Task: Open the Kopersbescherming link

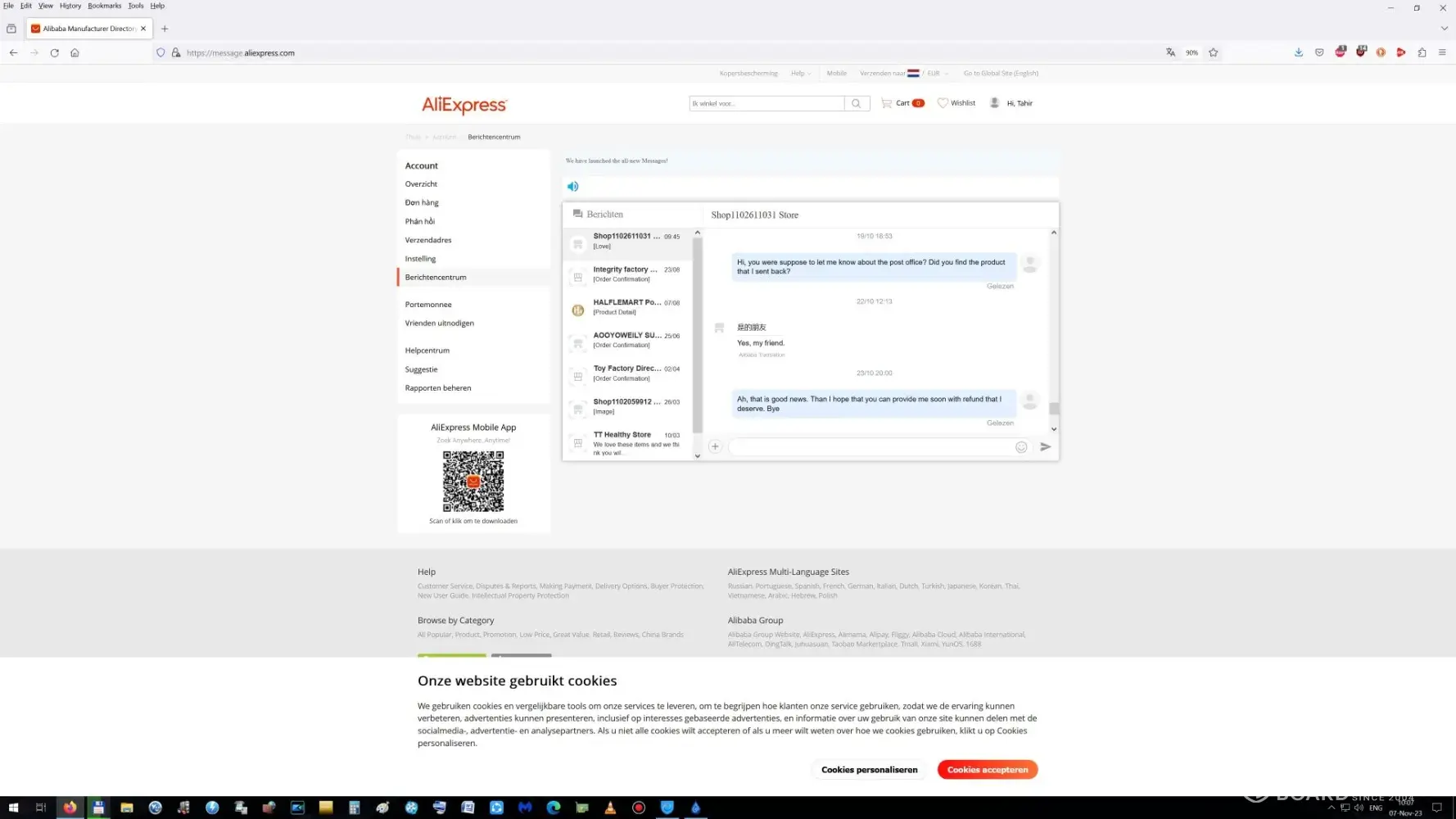Action: click(748, 73)
